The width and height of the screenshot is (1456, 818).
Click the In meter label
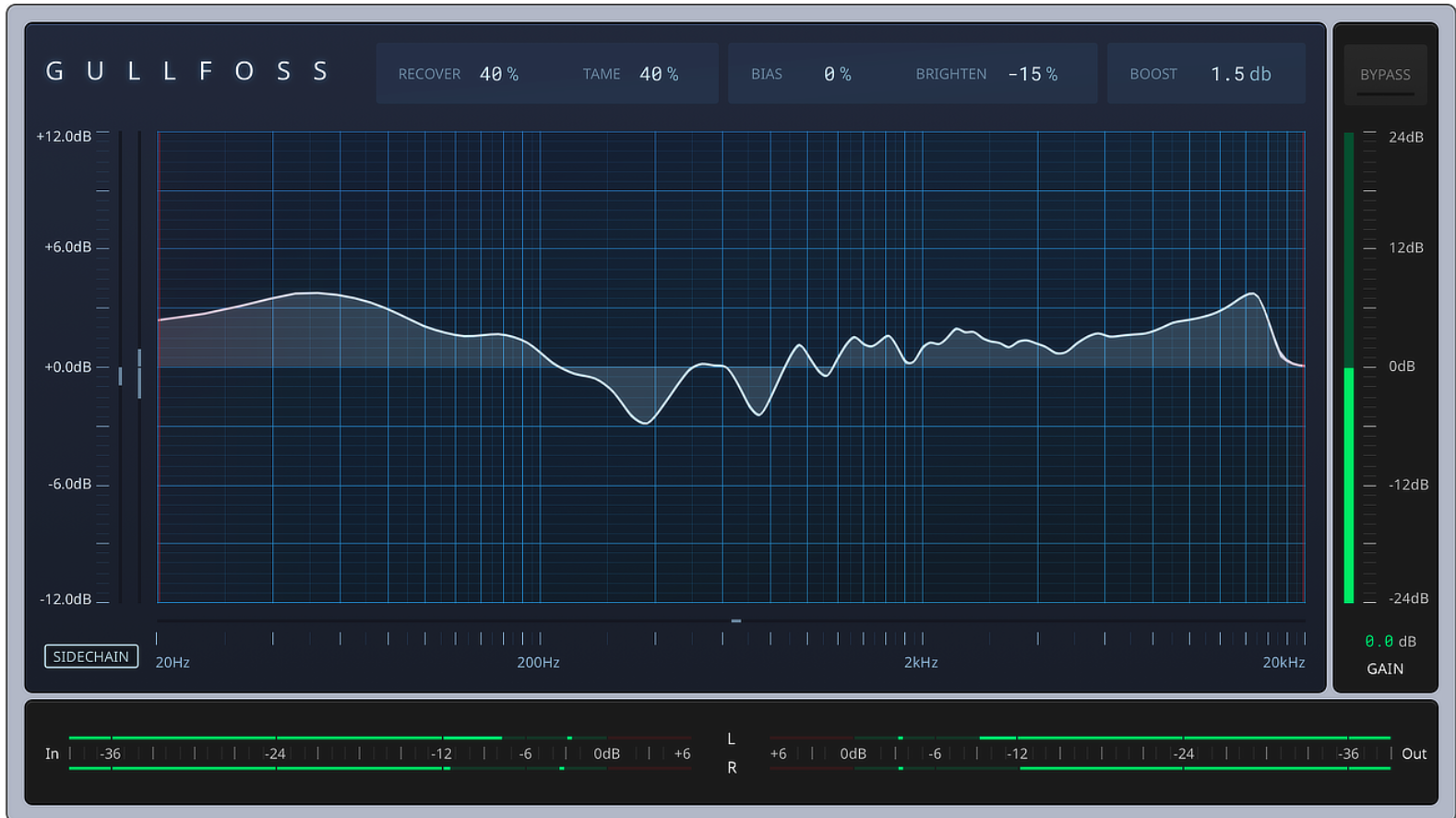click(x=52, y=753)
